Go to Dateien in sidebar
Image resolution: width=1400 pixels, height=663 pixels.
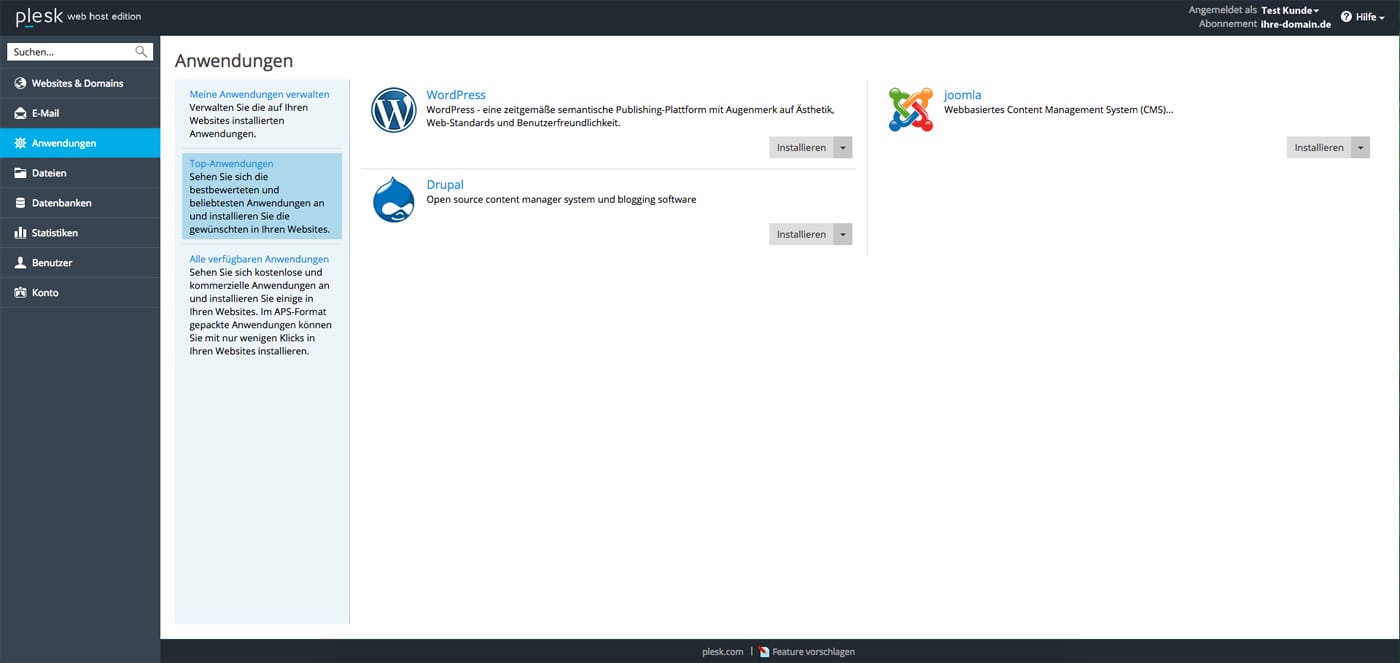click(80, 173)
